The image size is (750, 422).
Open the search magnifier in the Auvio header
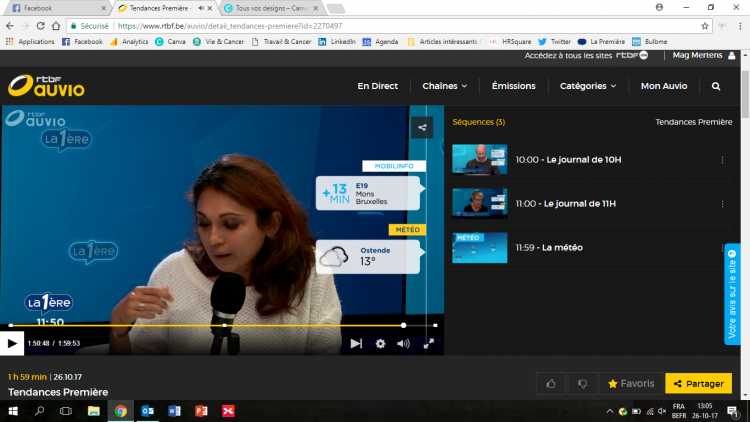716,86
